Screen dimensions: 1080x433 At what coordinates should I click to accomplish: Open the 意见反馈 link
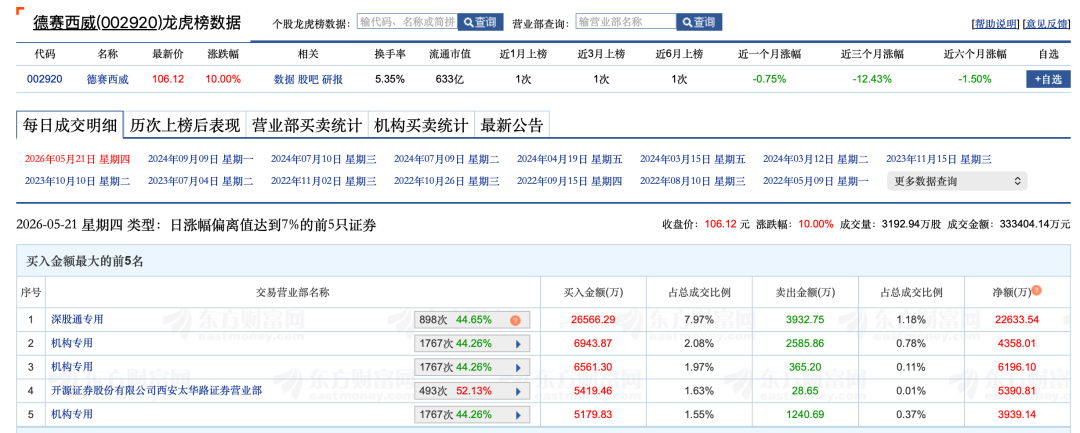(1046, 23)
